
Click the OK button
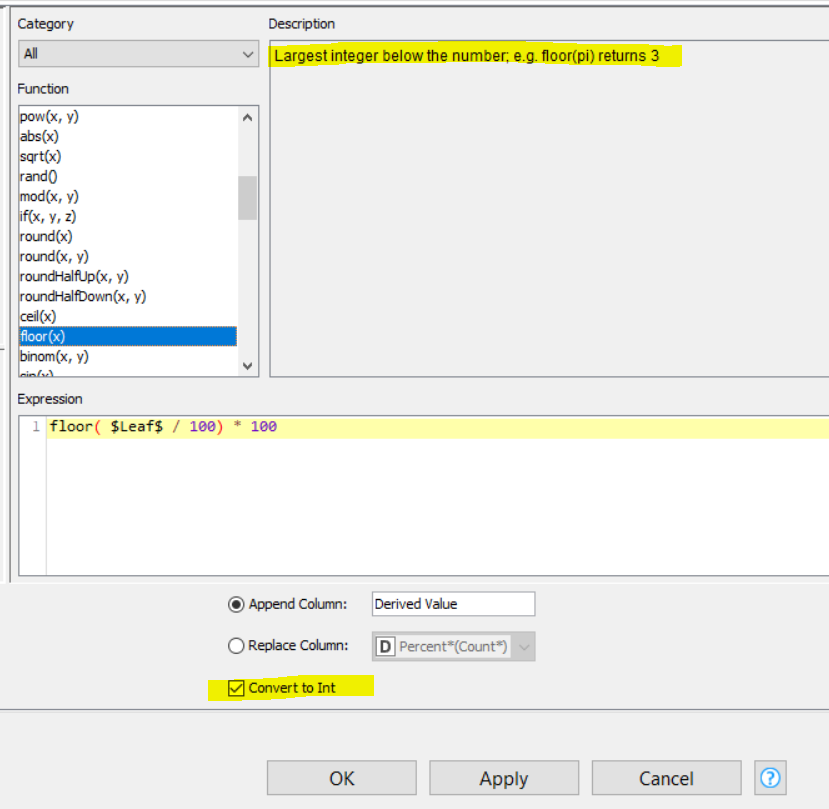341,778
